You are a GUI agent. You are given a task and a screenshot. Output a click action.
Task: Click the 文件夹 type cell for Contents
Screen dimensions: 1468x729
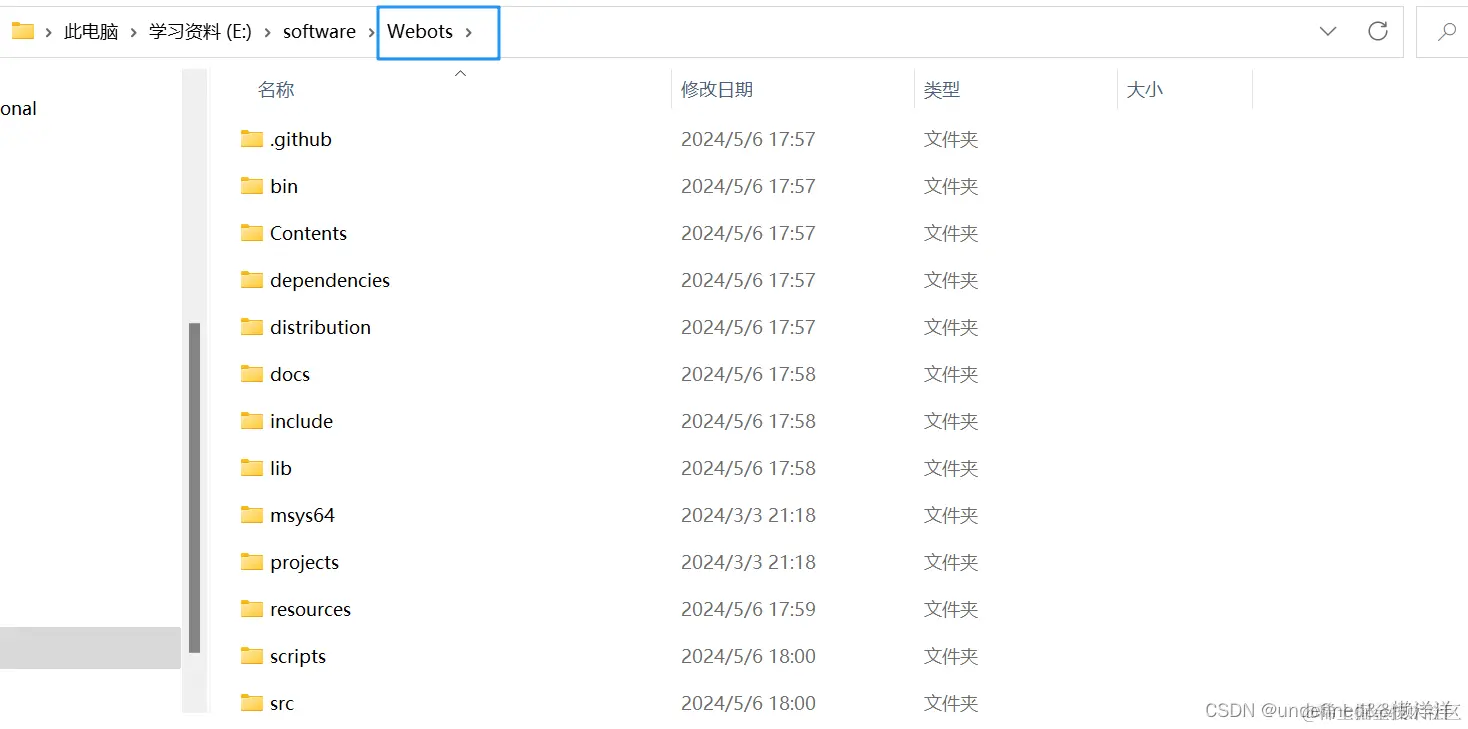point(951,233)
